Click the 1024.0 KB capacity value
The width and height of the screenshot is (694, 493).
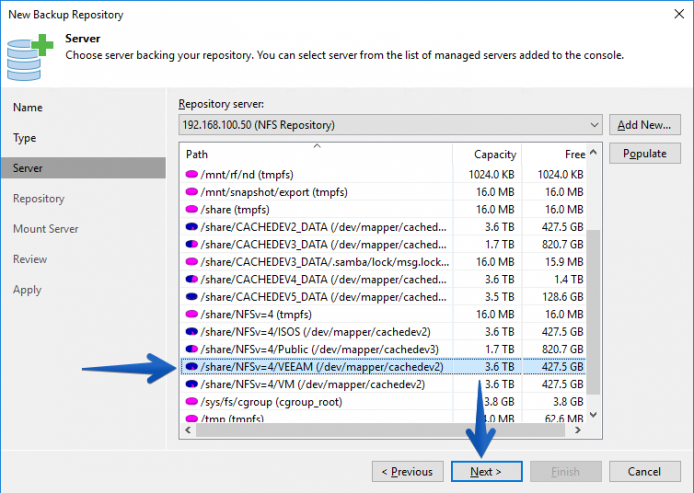click(492, 174)
